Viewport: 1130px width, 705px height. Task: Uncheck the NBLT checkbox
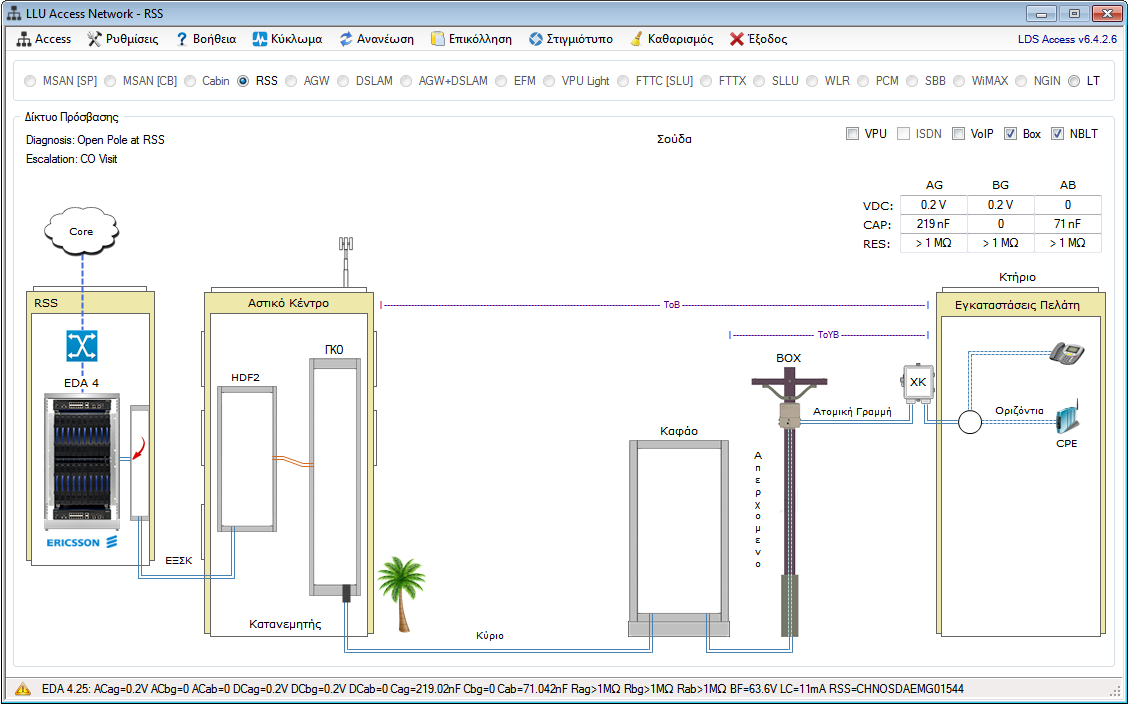[x=1057, y=134]
